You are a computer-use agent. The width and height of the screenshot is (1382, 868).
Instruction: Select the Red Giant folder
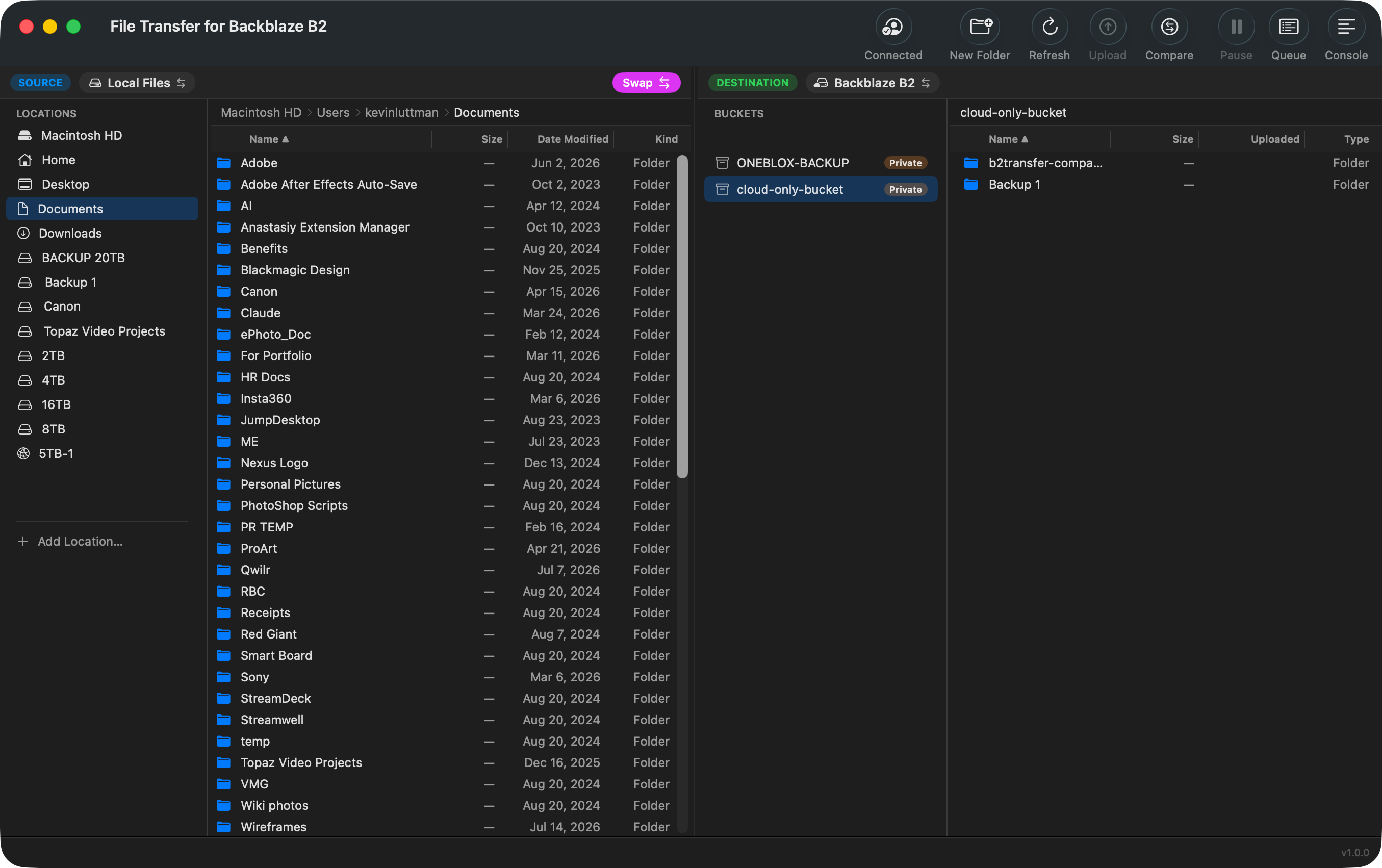click(x=443, y=634)
